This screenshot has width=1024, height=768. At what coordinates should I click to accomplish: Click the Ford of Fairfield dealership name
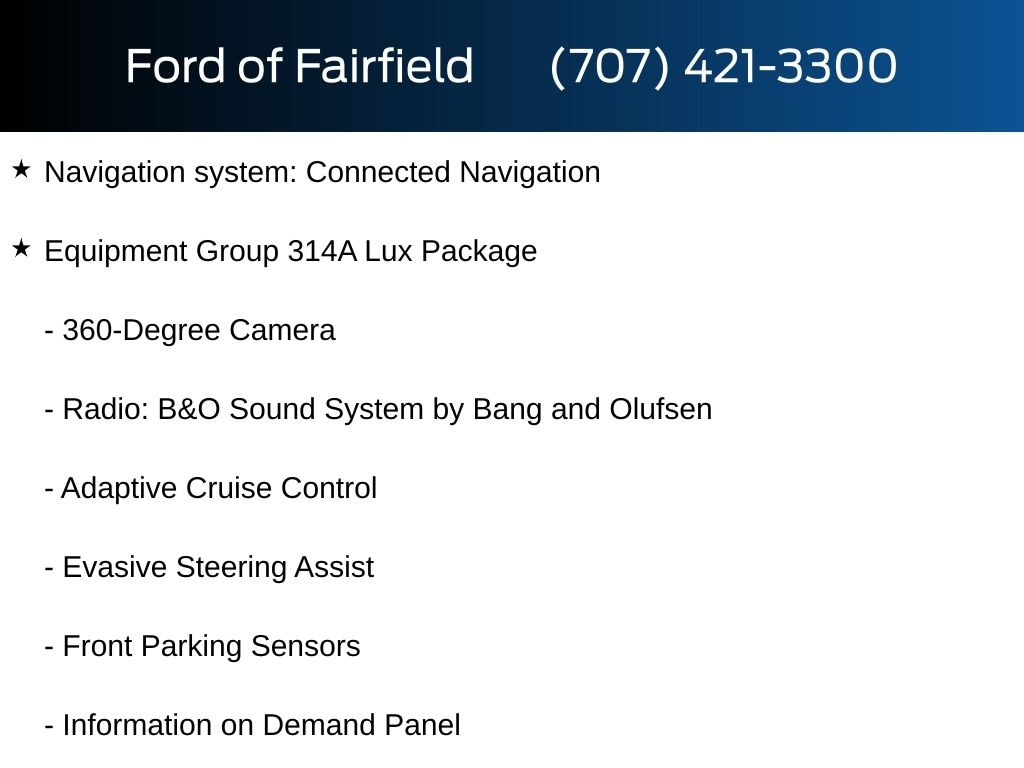pos(299,67)
